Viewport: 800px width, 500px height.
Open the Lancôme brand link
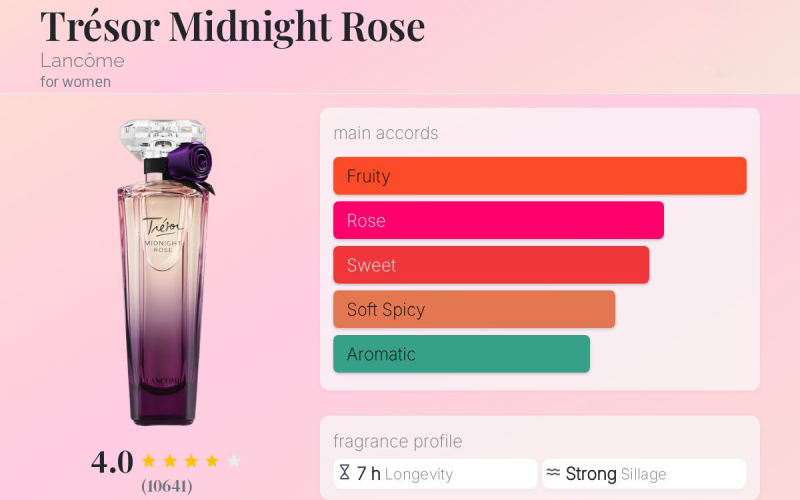(x=82, y=60)
